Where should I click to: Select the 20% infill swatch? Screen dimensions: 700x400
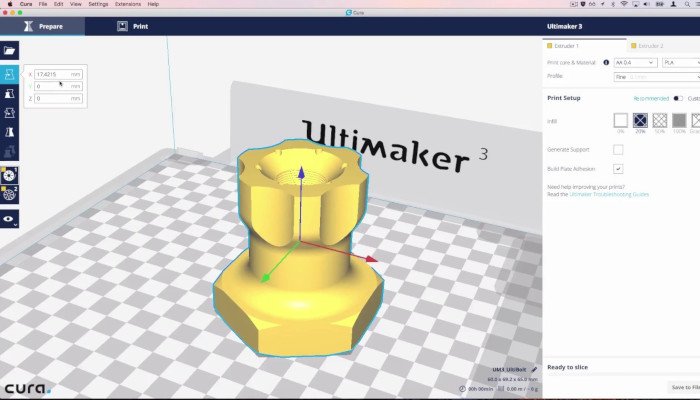641,121
